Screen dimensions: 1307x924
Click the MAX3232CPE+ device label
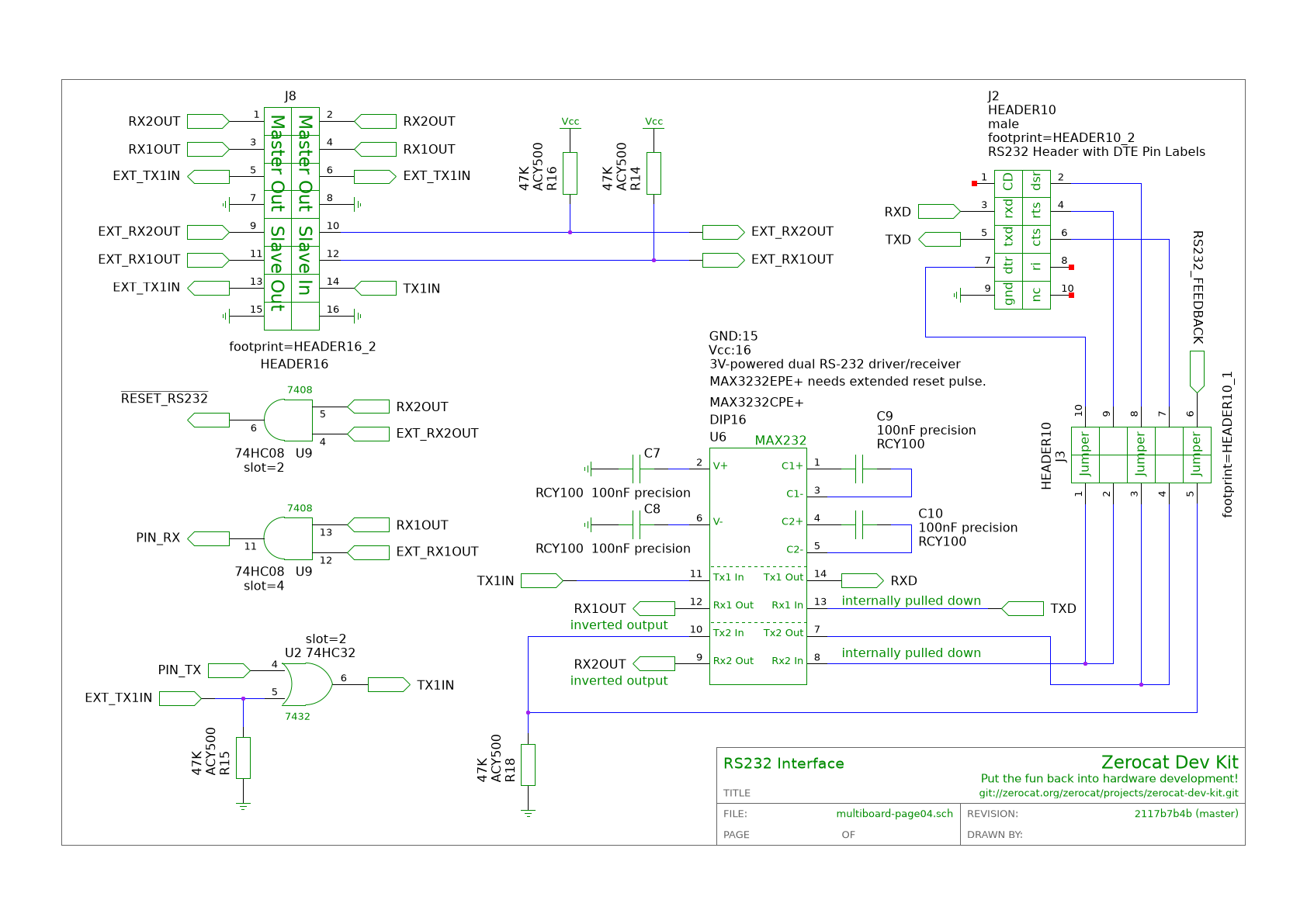(x=757, y=403)
